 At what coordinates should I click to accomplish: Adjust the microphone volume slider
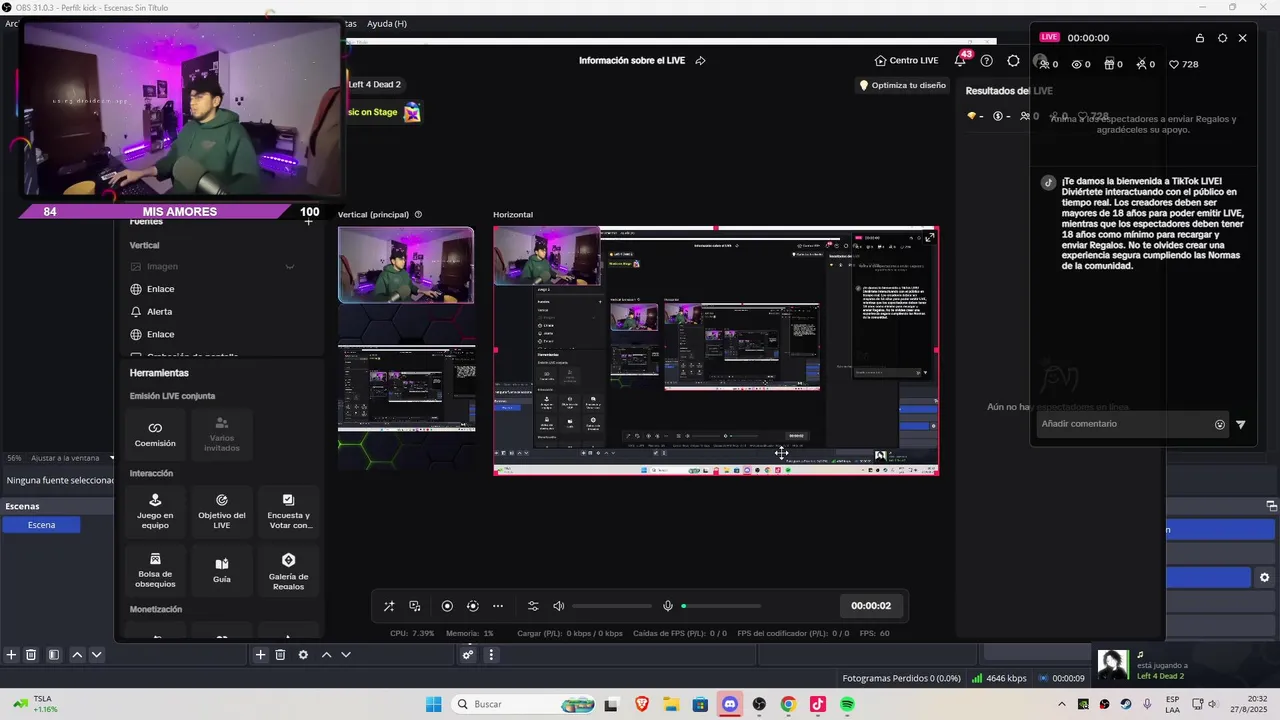(721, 606)
